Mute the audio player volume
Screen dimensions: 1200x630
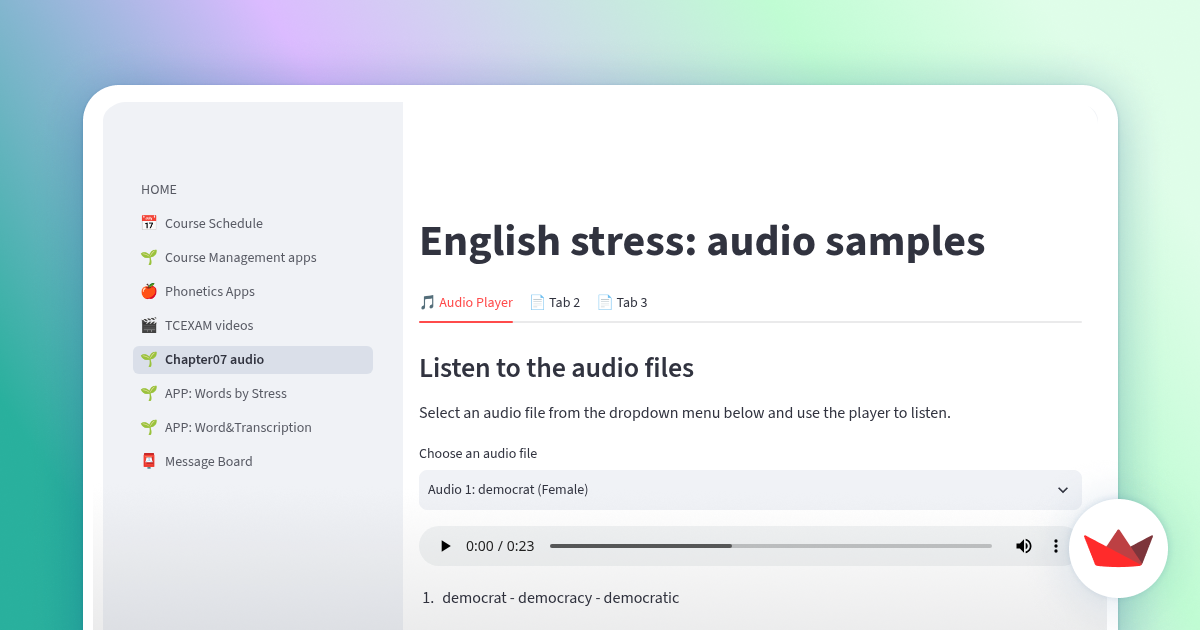(1023, 546)
